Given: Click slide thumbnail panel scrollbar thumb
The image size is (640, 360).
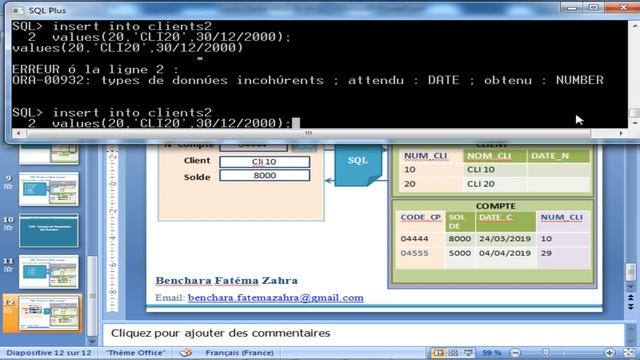Looking at the screenshot, I should click(92, 296).
